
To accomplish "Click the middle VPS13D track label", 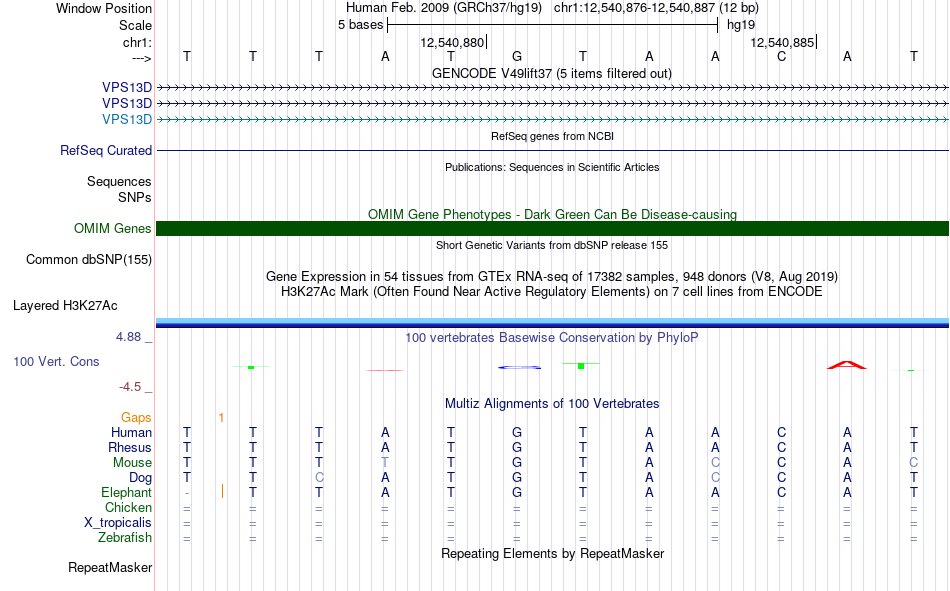I will coord(127,103).
